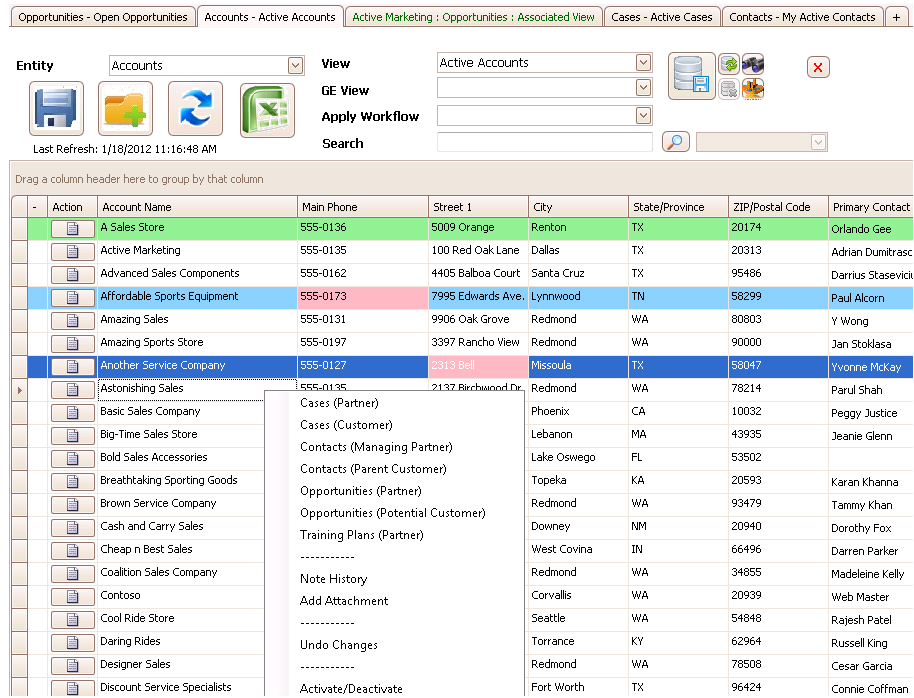Switch to the Cases - Active Cases tab

click(x=662, y=16)
